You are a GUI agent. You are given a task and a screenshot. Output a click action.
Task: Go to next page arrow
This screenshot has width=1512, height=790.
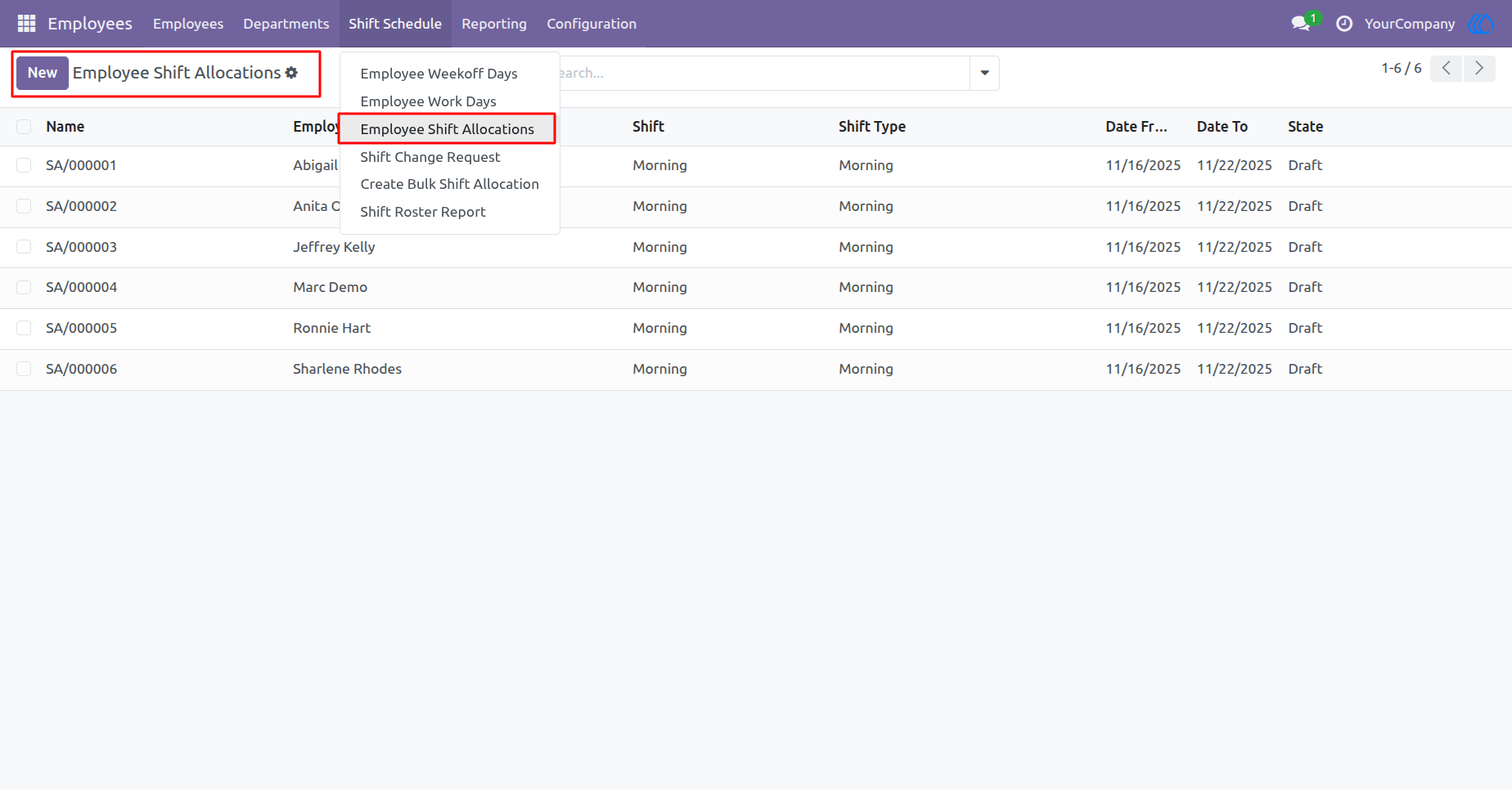[1479, 68]
